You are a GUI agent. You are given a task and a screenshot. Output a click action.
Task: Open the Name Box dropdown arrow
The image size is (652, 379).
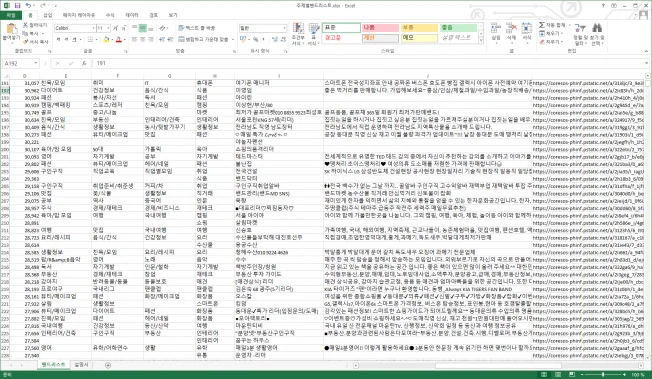coord(36,63)
